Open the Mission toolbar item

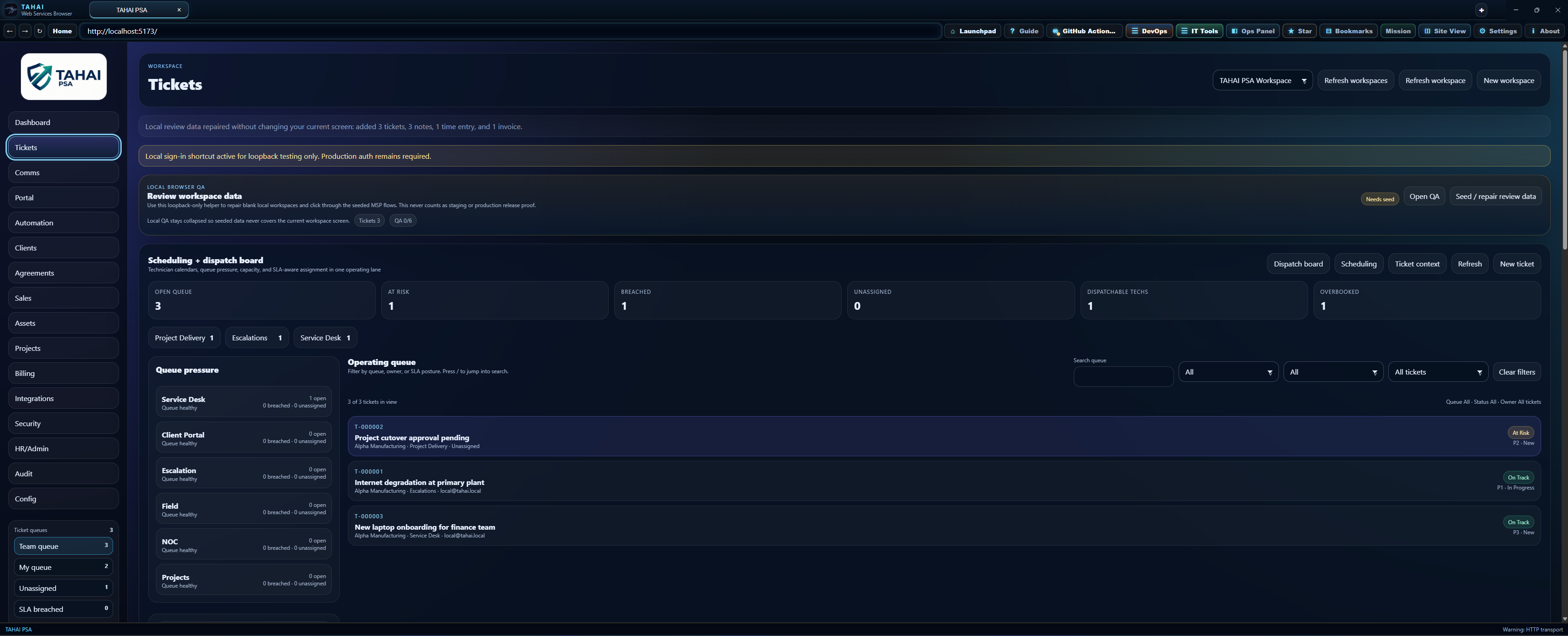pyautogui.click(x=1397, y=31)
